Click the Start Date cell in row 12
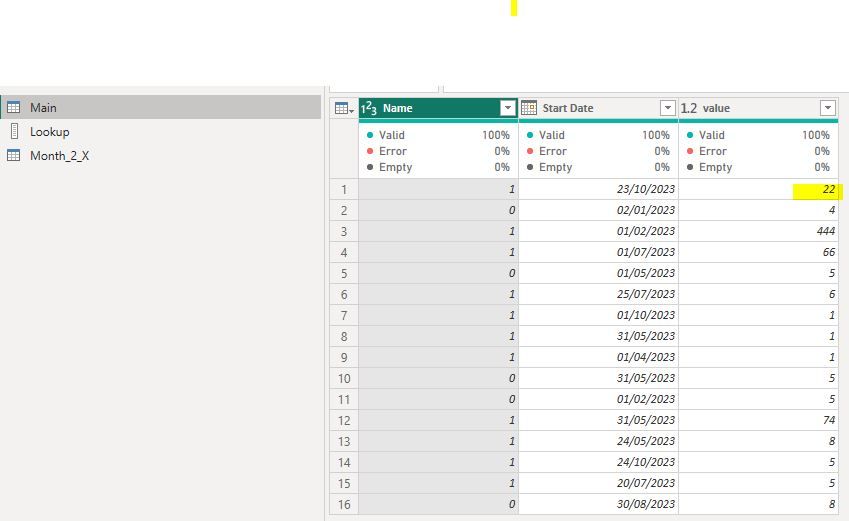 click(x=598, y=420)
